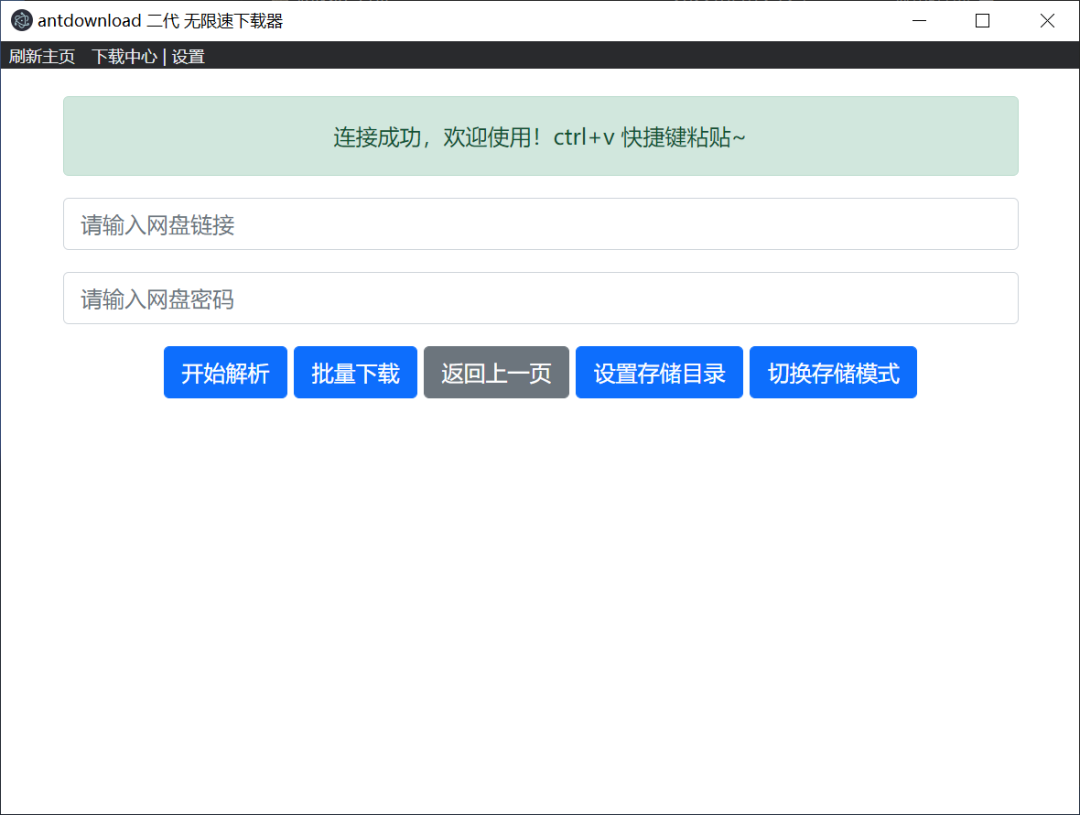Select the 刷新主页 menu item

point(42,57)
